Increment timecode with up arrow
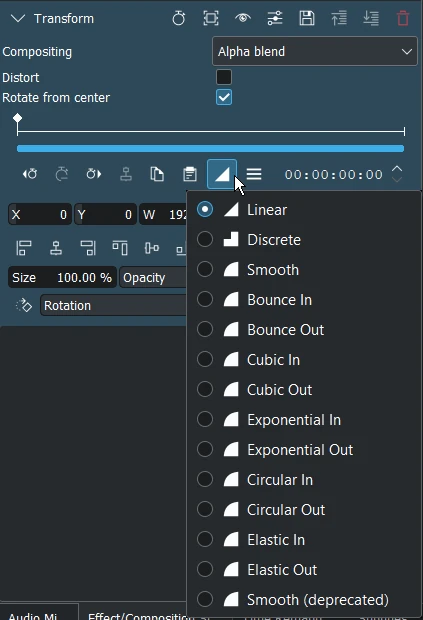Viewport: 423px width, 620px height. (397, 169)
